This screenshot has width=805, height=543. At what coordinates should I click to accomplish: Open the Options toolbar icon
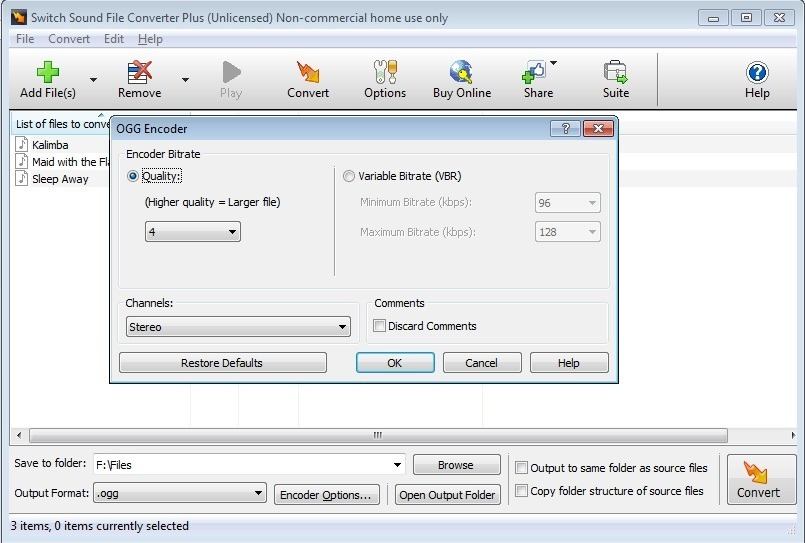click(x=385, y=72)
